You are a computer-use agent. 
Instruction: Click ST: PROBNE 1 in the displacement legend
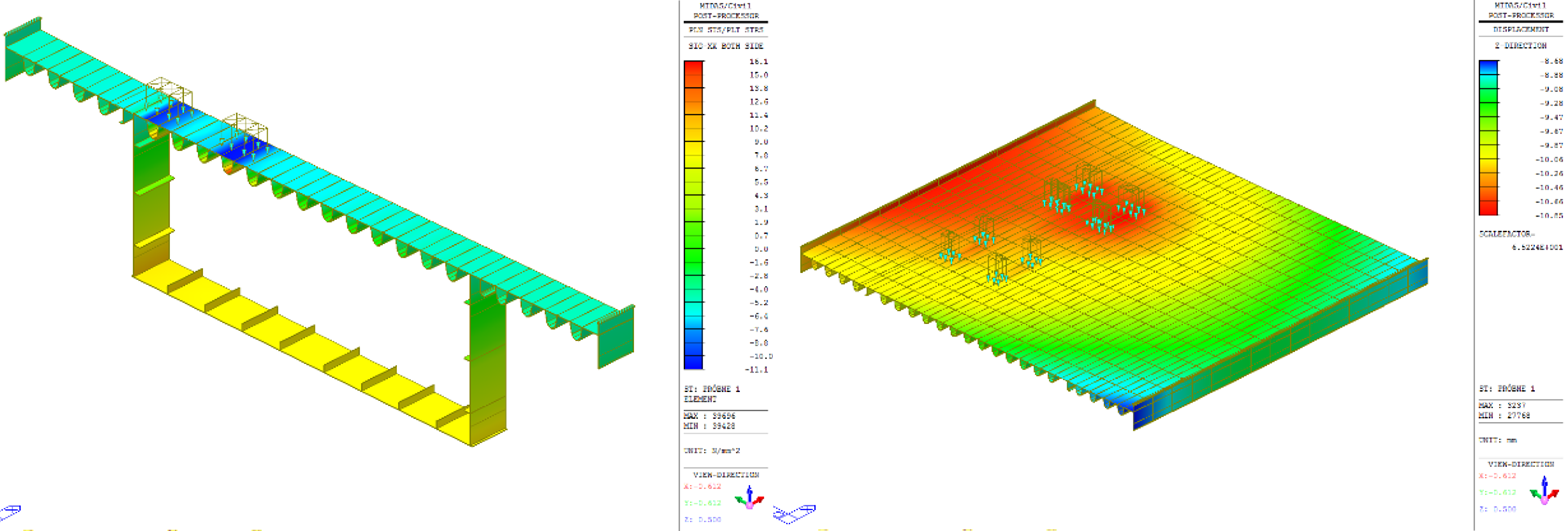[x=1507, y=388]
